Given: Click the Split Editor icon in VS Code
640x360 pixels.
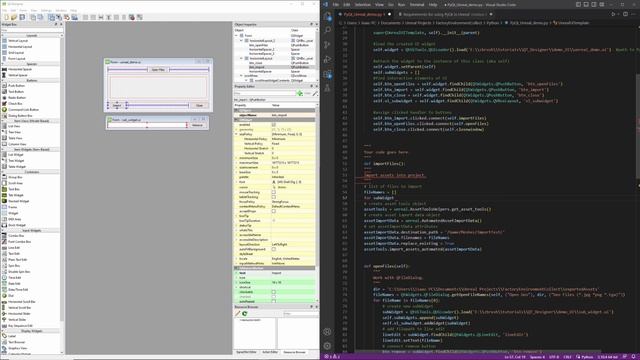Looking at the screenshot, I should [625, 14].
